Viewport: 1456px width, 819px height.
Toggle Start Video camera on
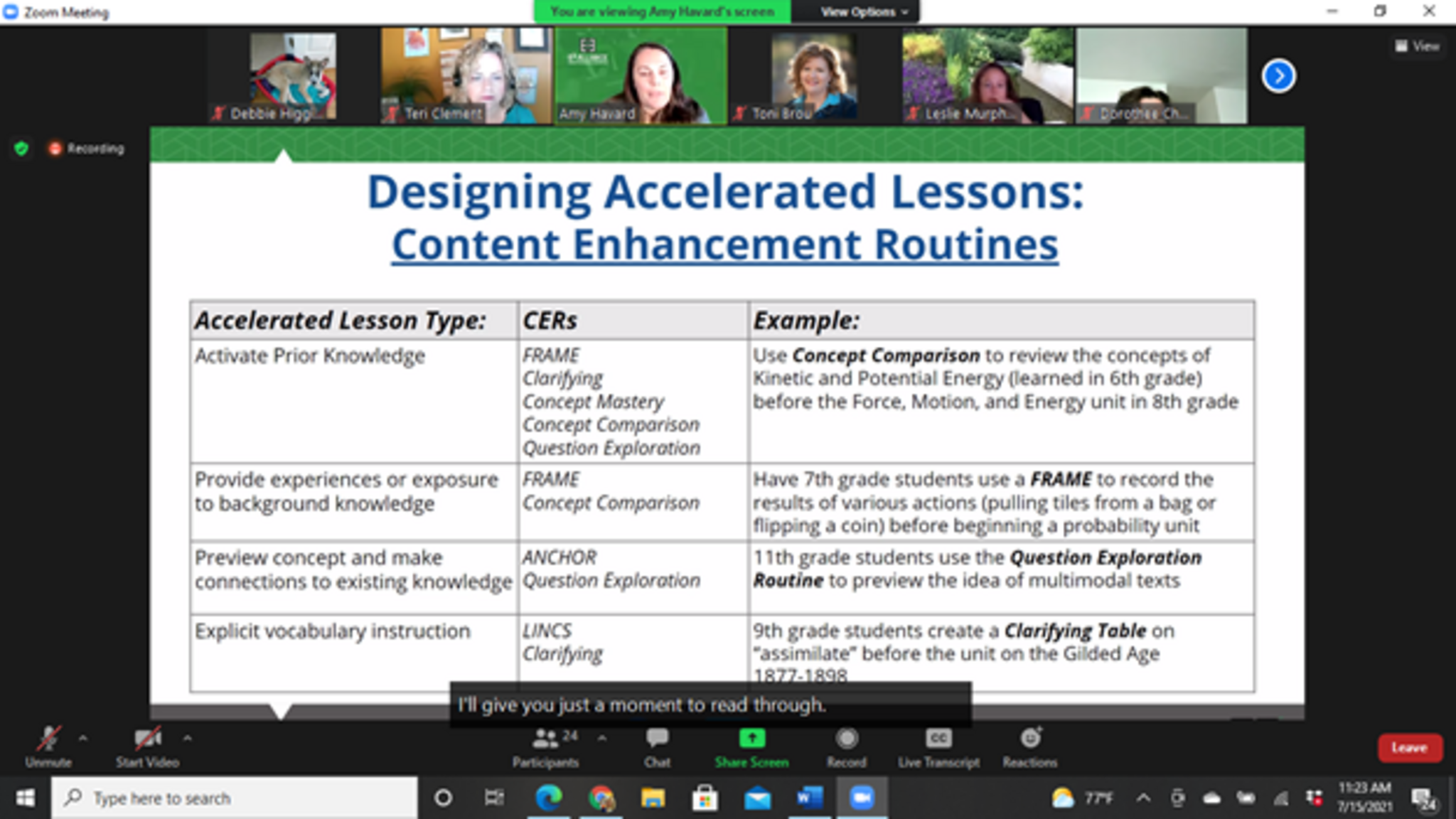(147, 739)
